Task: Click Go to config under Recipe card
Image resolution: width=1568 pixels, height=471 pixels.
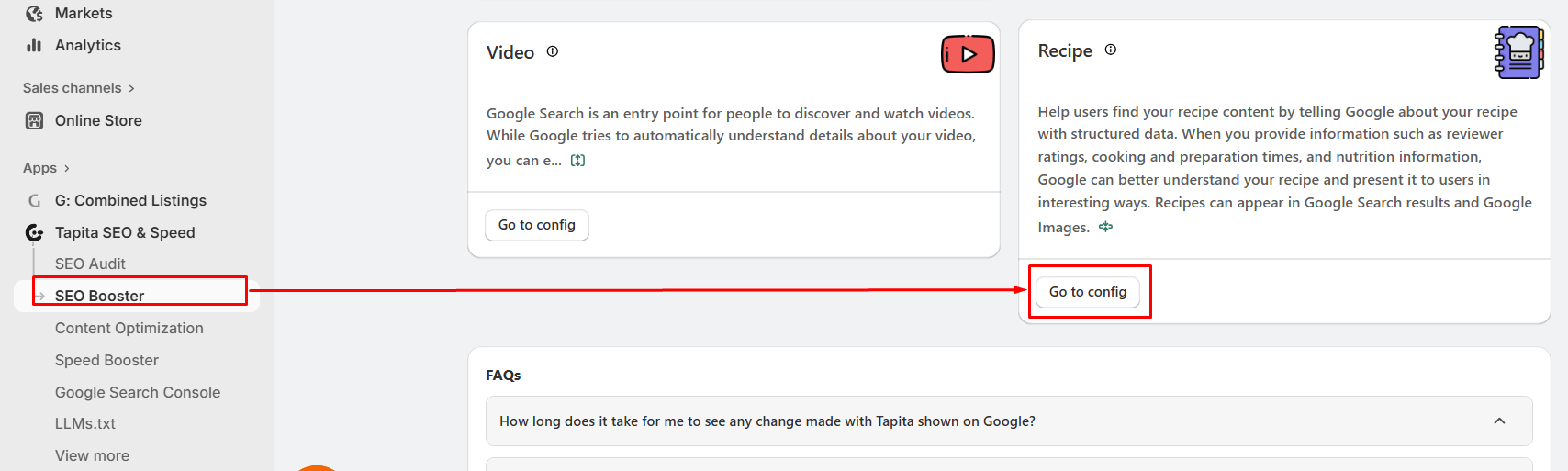Action: point(1088,292)
